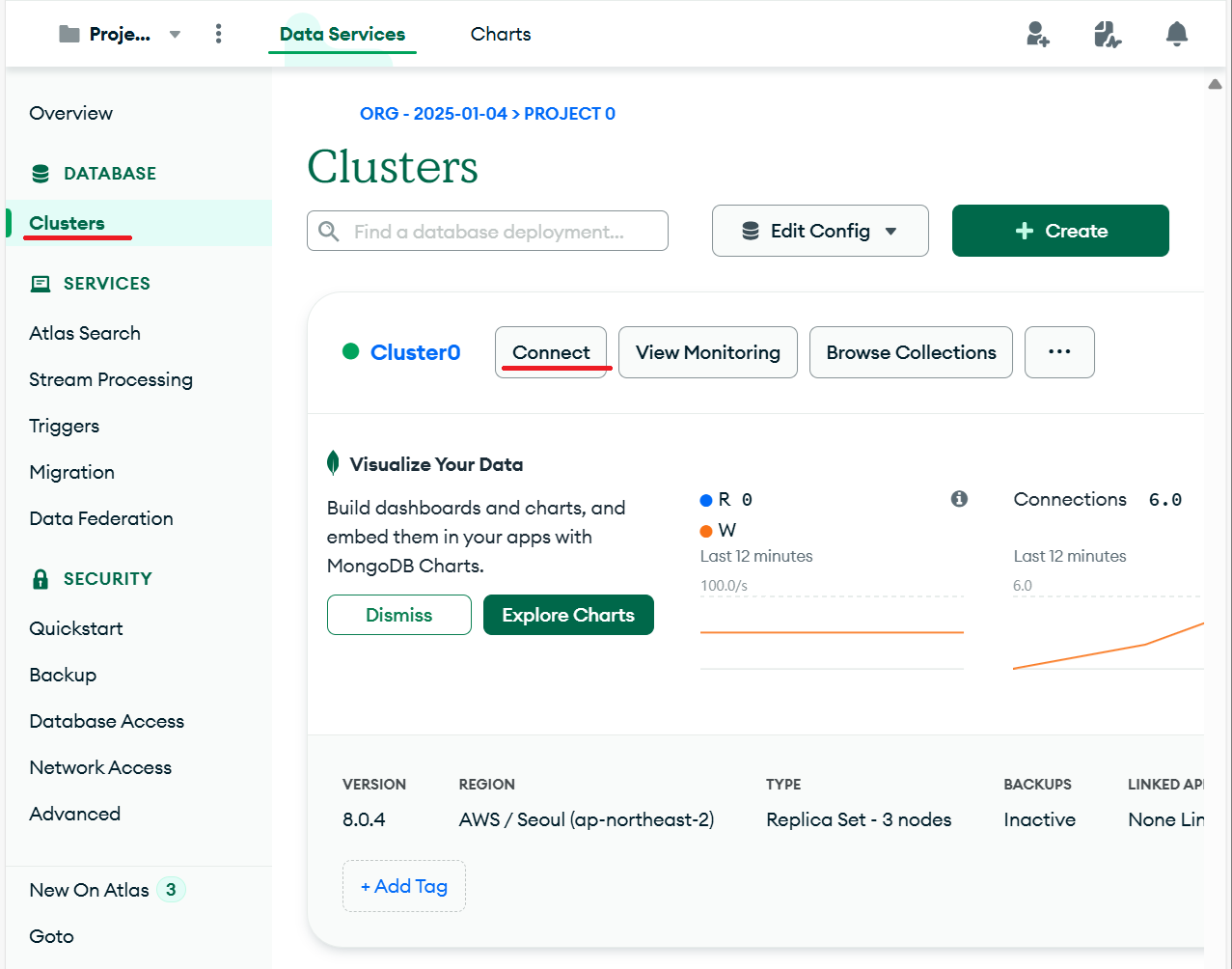Click Explore Charts
Viewport: 1232px width, 969px height.
coord(568,615)
